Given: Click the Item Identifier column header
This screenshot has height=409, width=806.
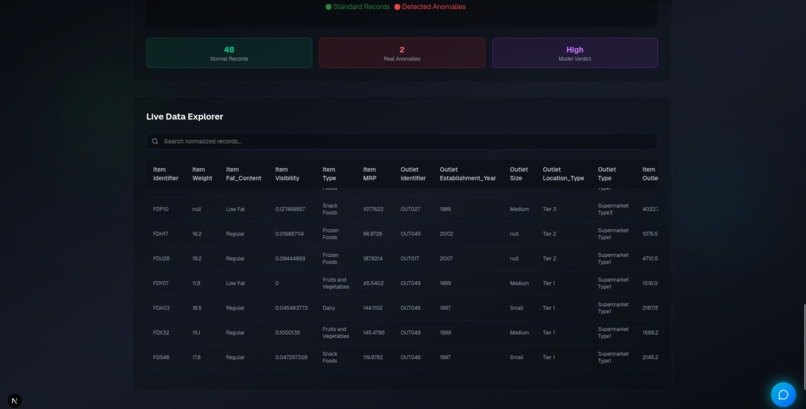Looking at the screenshot, I should tap(166, 174).
